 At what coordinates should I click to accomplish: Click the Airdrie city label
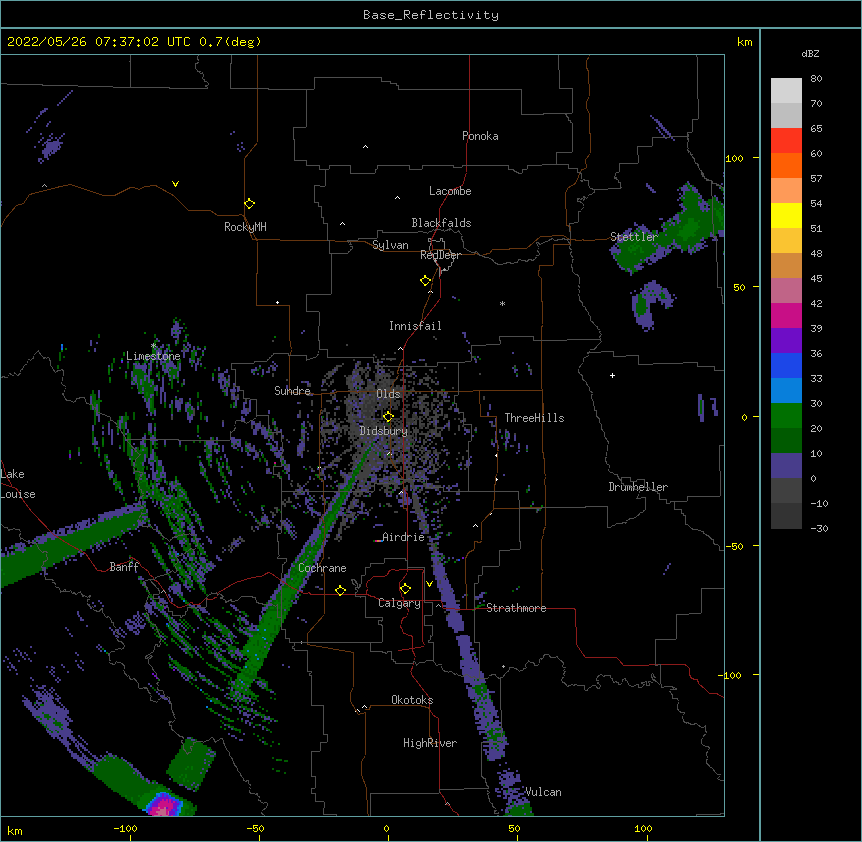[404, 537]
